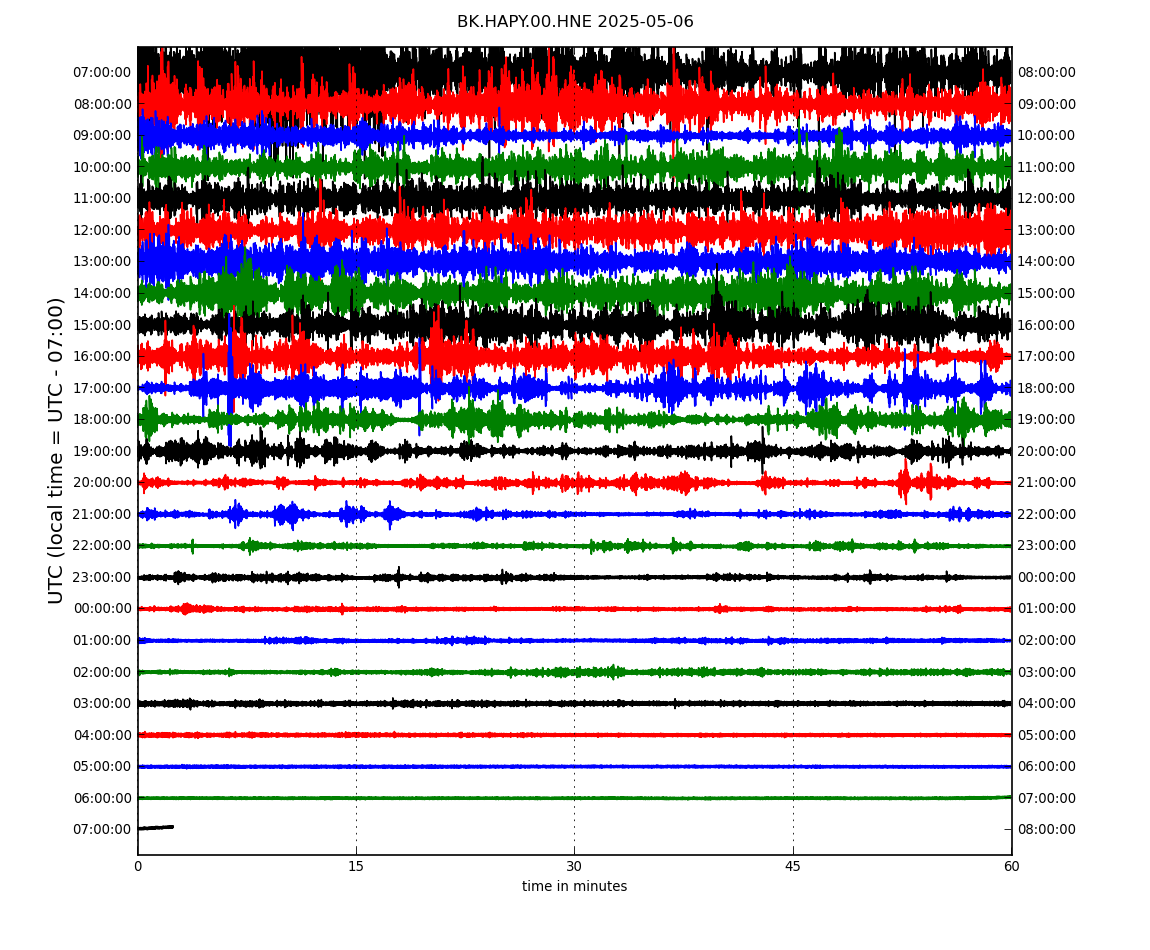Click the right-side 02:00:00 label

click(1047, 640)
